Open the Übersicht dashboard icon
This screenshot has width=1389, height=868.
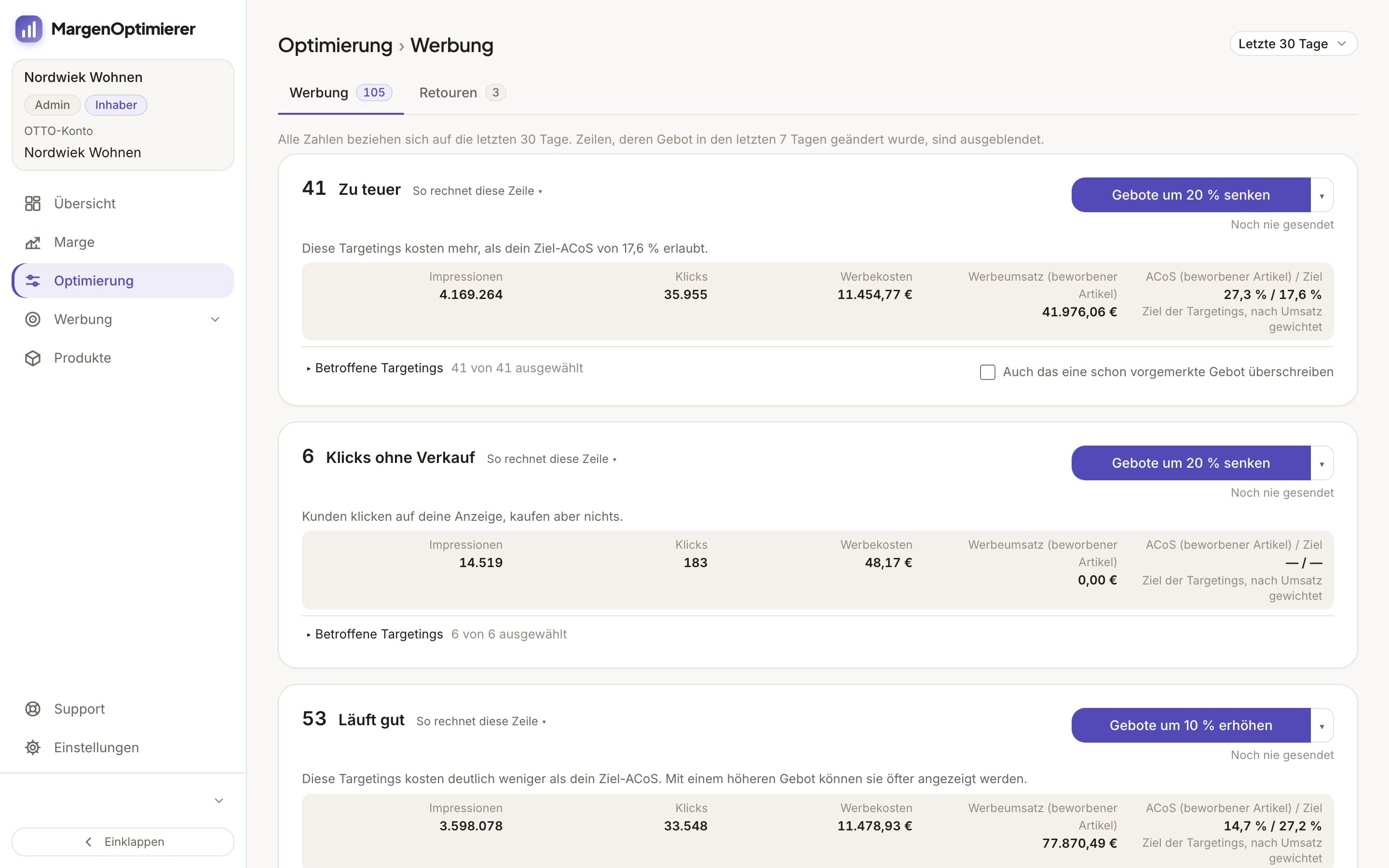coord(33,203)
